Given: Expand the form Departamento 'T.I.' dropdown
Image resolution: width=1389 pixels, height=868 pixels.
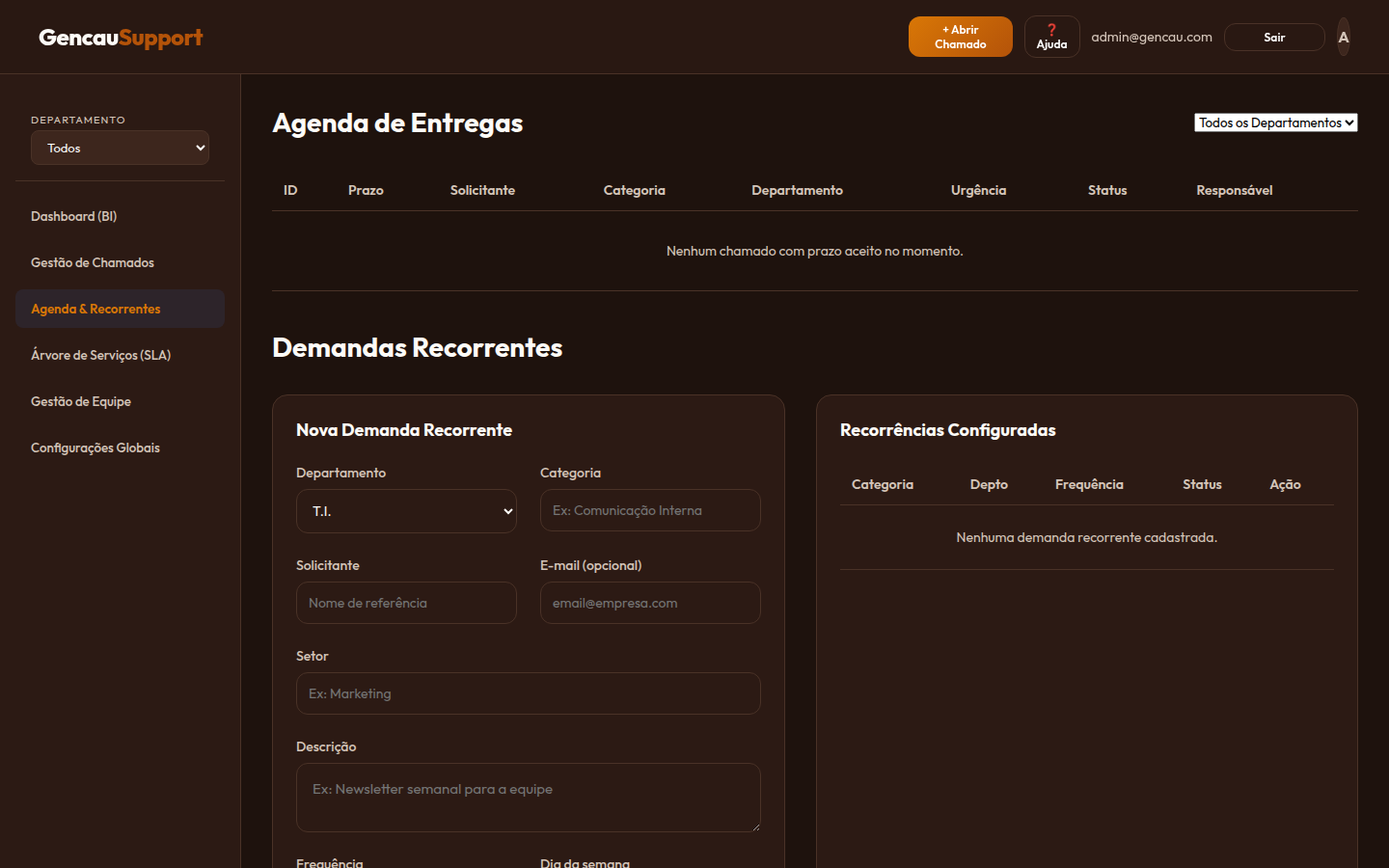Looking at the screenshot, I should pos(406,511).
